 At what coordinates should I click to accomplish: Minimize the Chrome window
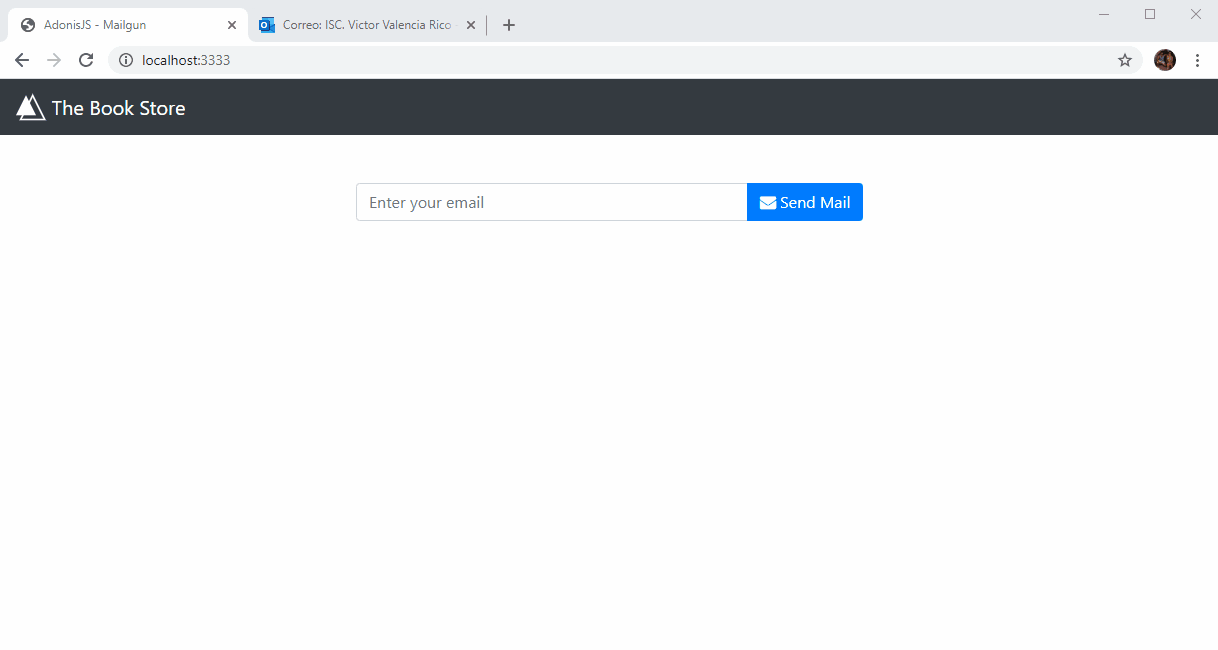pyautogui.click(x=1104, y=14)
